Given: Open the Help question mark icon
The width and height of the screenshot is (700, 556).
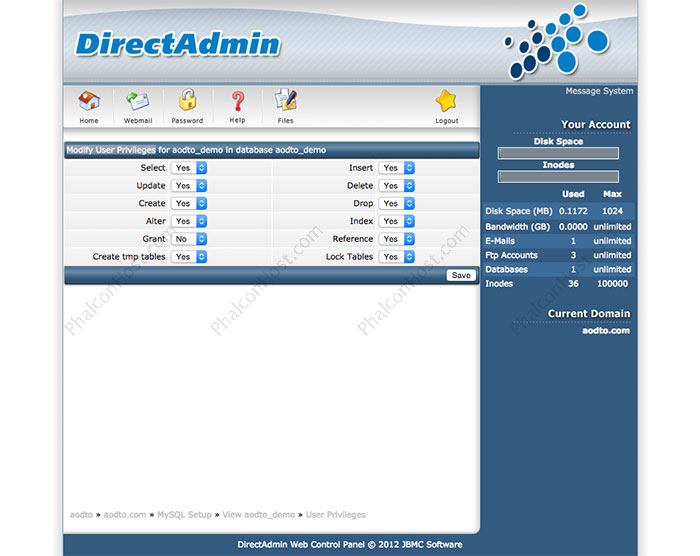Looking at the screenshot, I should click(x=238, y=101).
